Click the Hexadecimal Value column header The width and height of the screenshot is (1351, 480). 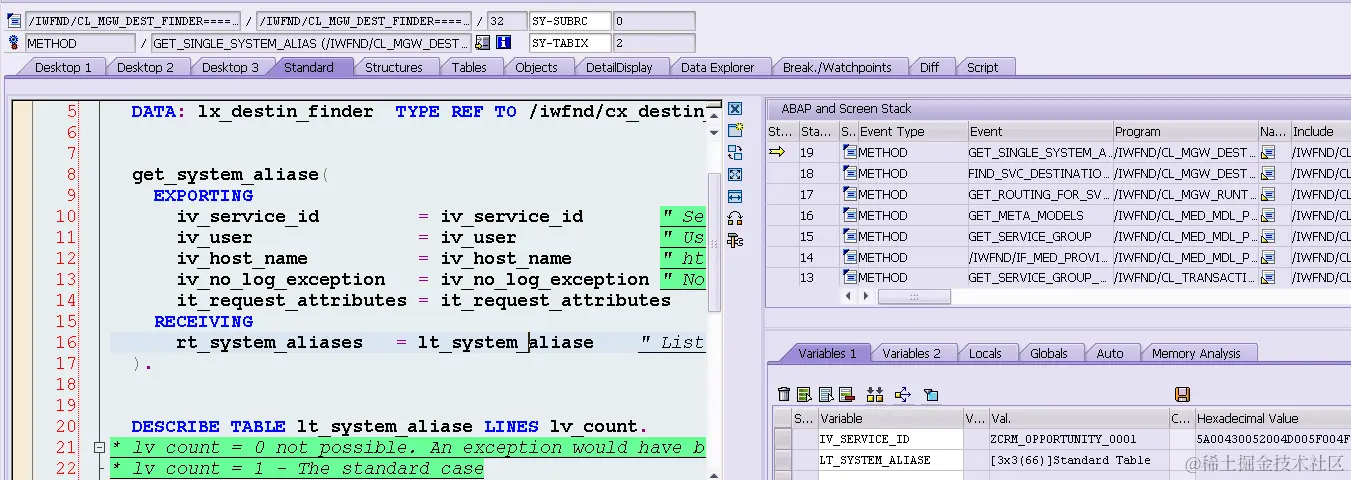coord(1272,418)
